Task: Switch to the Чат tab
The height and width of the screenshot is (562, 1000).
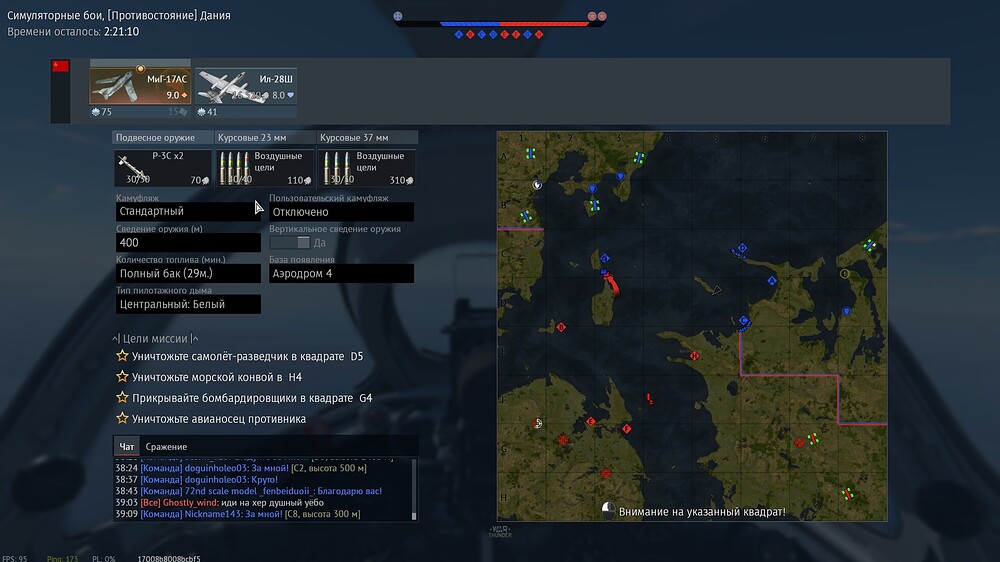Action: pos(127,446)
